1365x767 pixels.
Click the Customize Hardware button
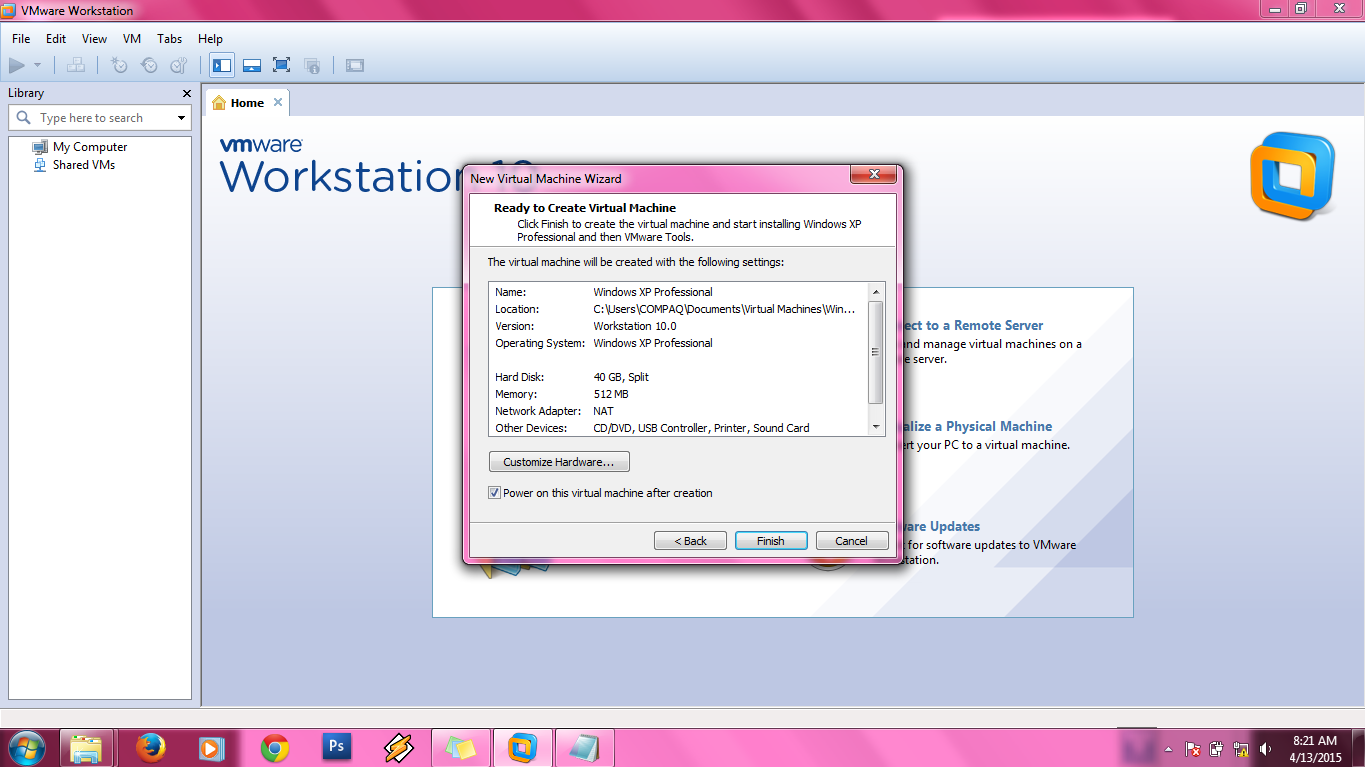click(x=559, y=462)
